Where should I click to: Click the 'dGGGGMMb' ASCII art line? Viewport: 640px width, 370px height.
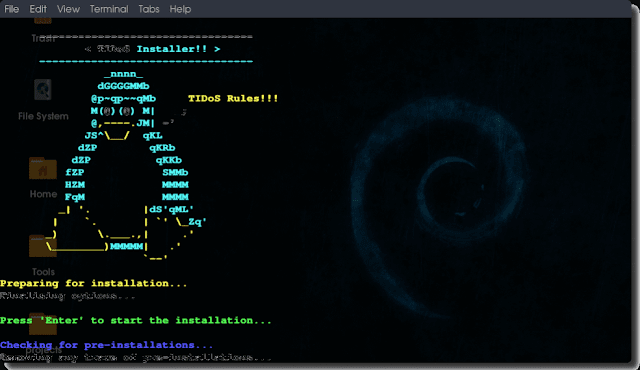pos(123,86)
